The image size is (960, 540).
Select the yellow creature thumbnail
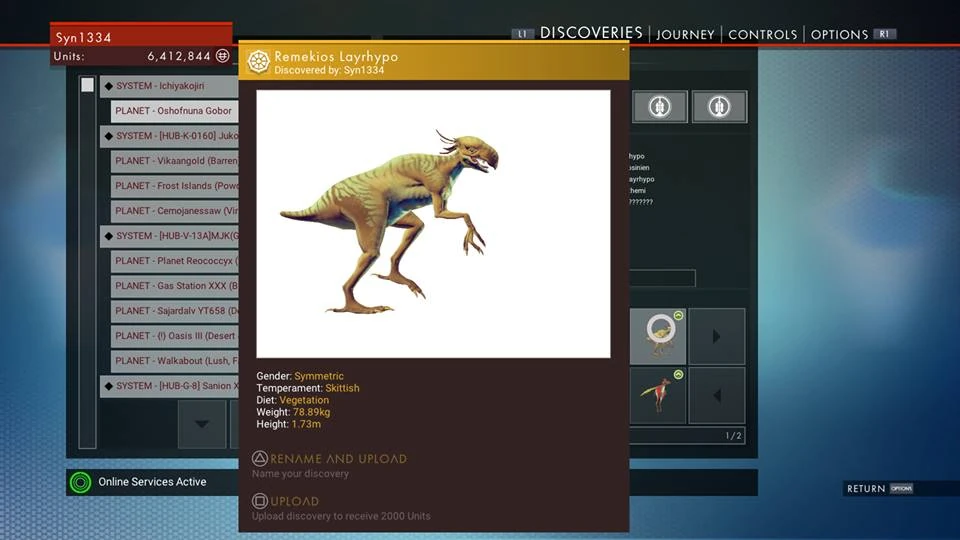coord(658,336)
